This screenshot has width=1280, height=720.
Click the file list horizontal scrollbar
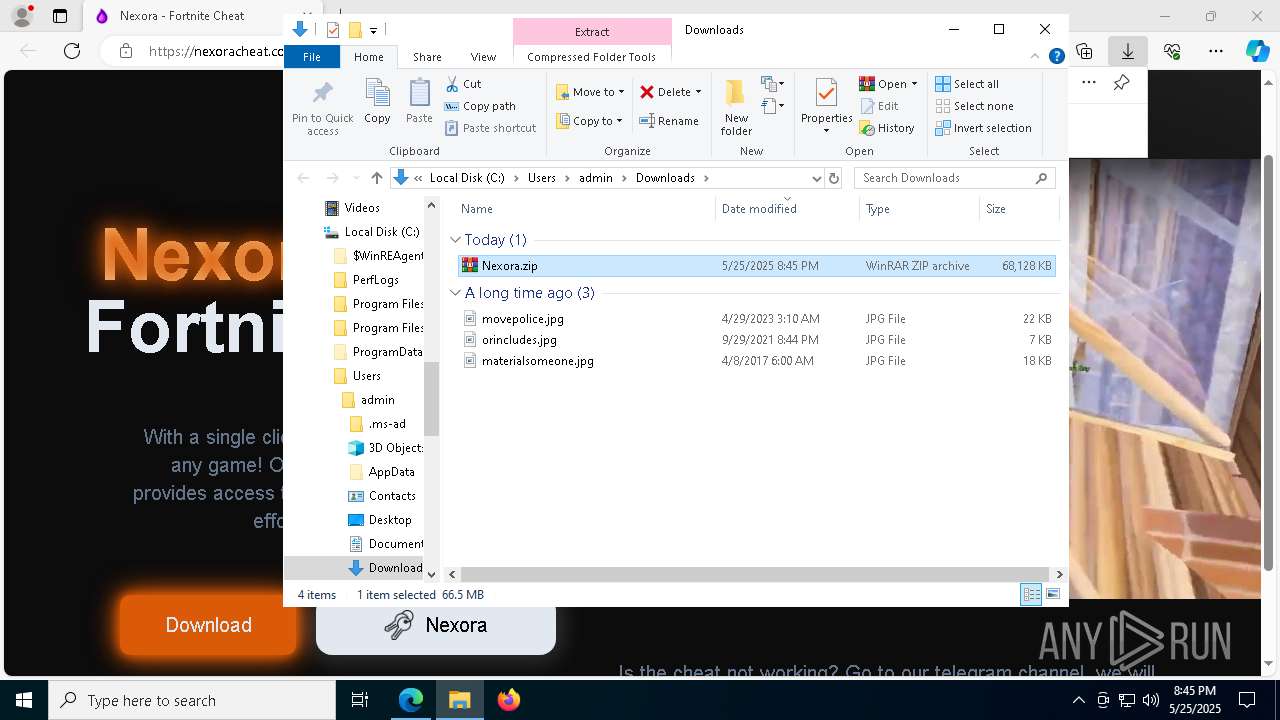pyautogui.click(x=756, y=574)
